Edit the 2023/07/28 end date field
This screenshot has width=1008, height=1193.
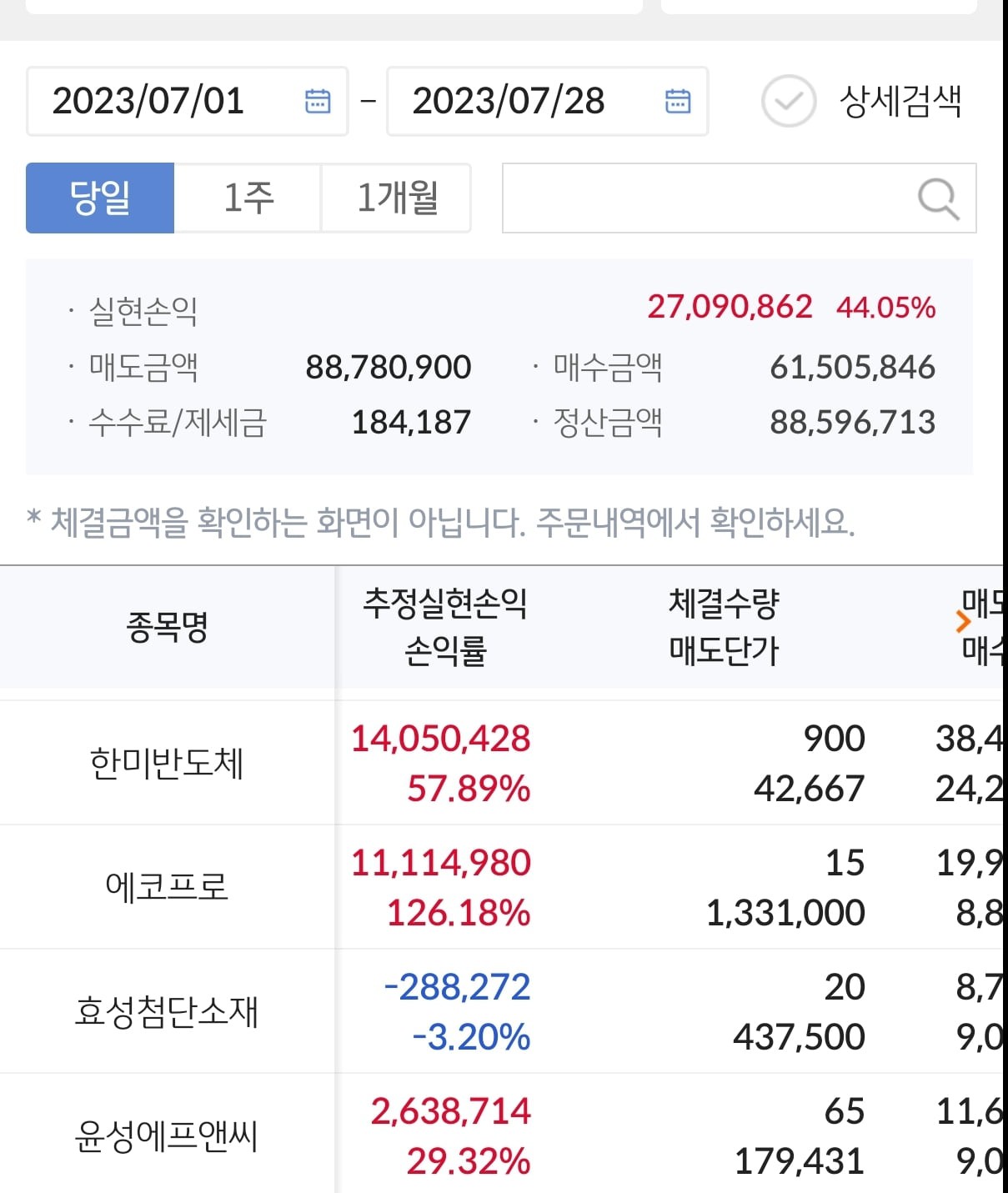point(547,101)
